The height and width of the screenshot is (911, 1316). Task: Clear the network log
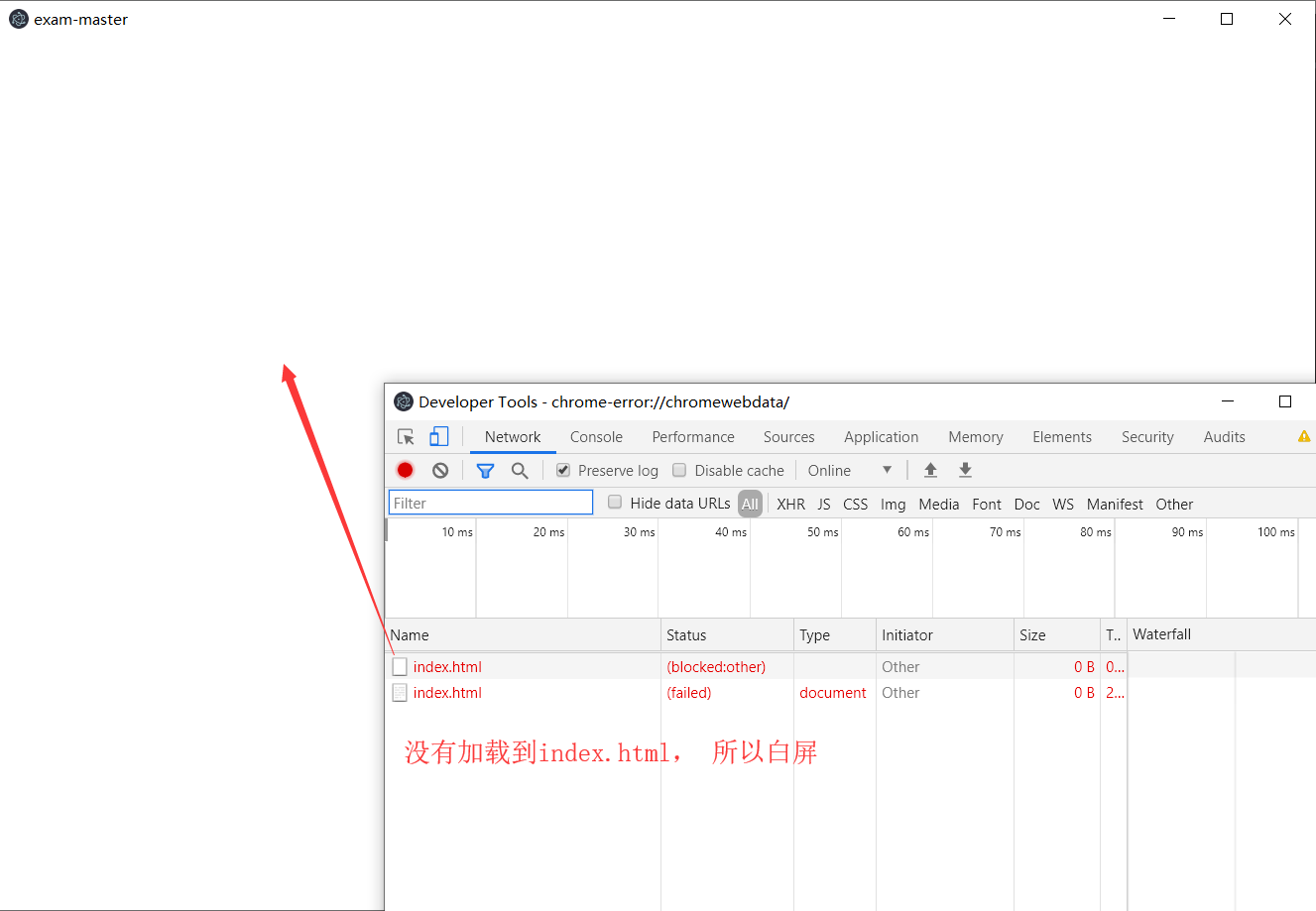[x=439, y=470]
